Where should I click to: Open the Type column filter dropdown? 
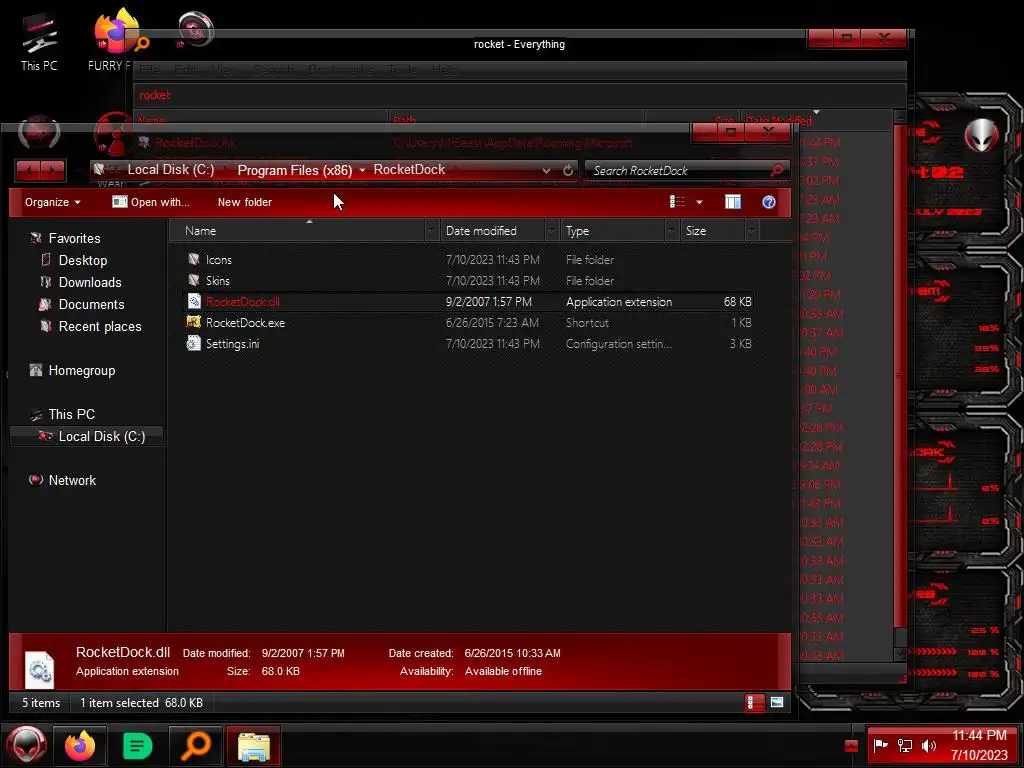(671, 231)
